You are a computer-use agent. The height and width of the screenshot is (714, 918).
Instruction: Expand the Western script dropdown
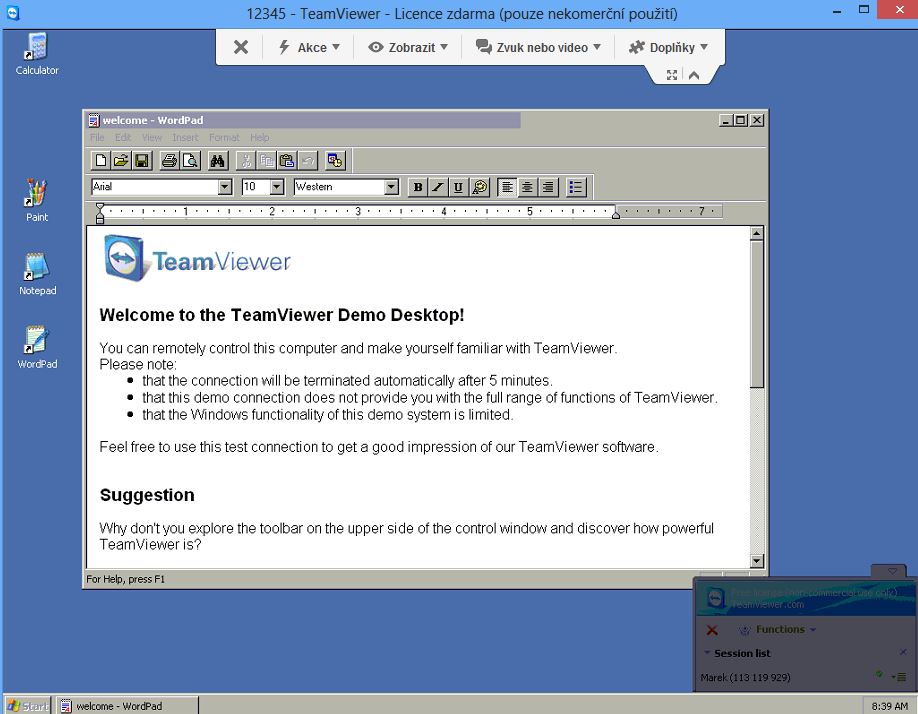point(392,187)
